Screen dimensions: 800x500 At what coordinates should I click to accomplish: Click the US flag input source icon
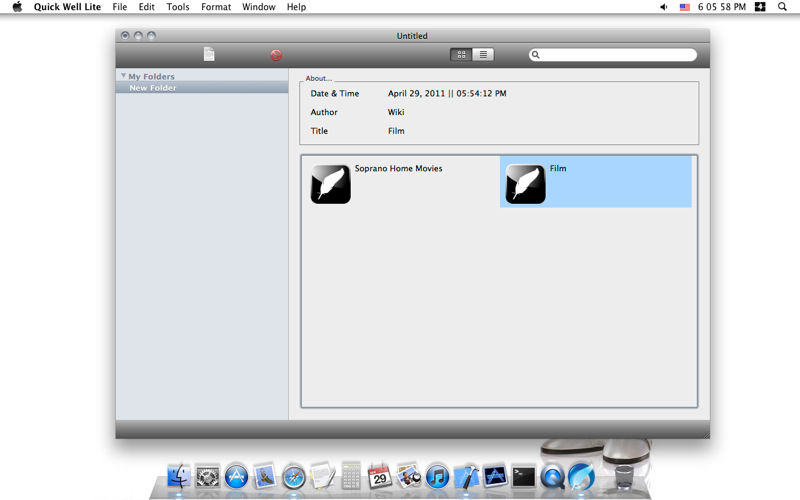(x=685, y=7)
